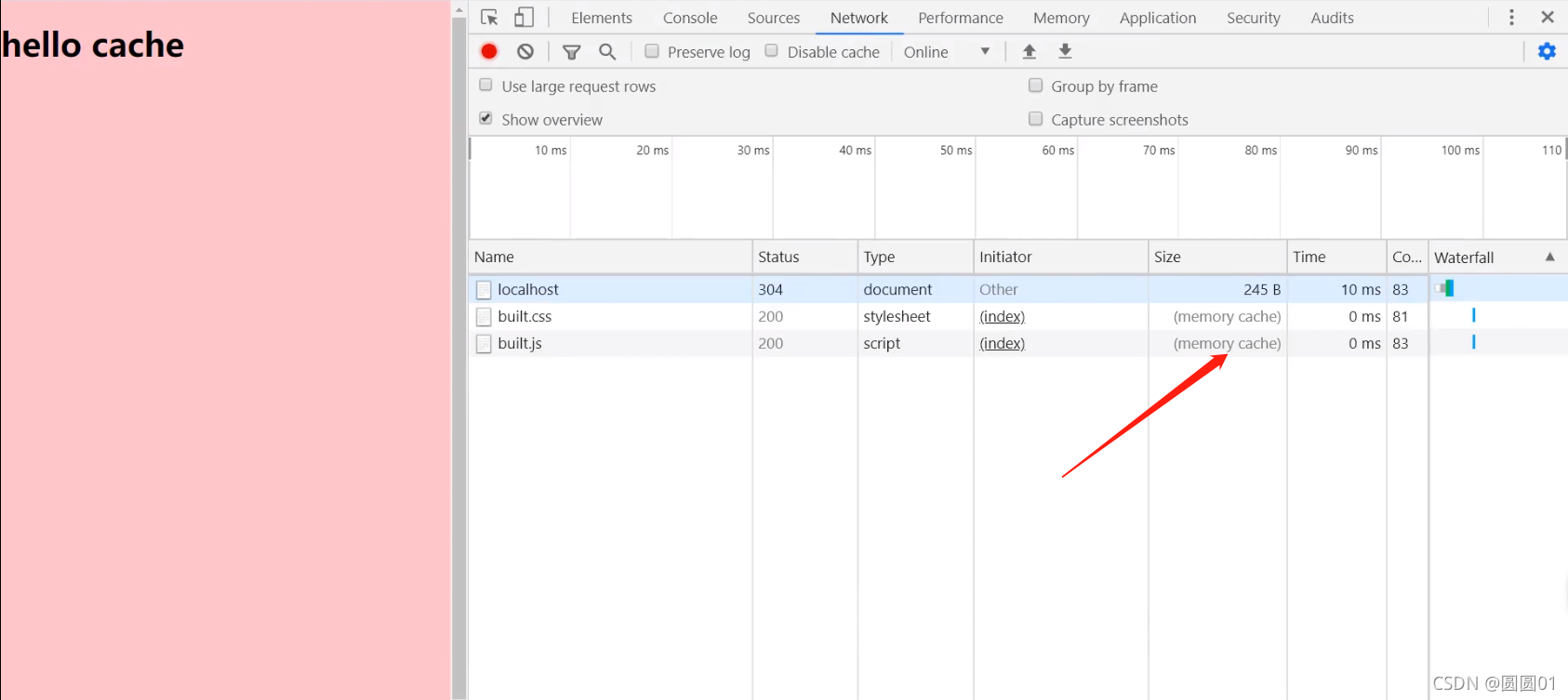Click localhost row file icon

click(484, 290)
